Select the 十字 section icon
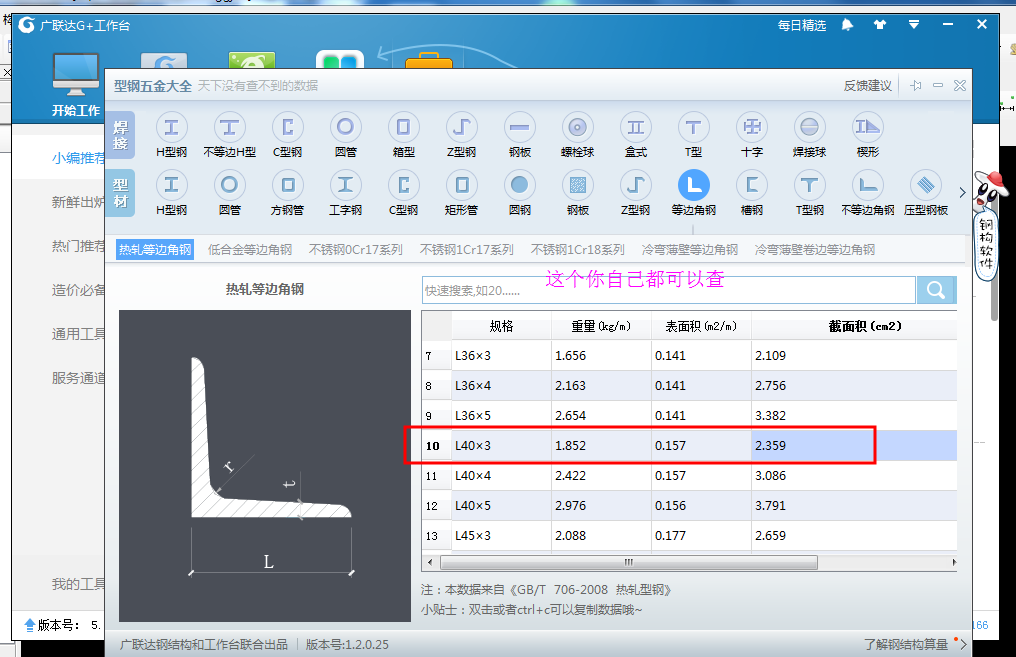 coord(752,127)
